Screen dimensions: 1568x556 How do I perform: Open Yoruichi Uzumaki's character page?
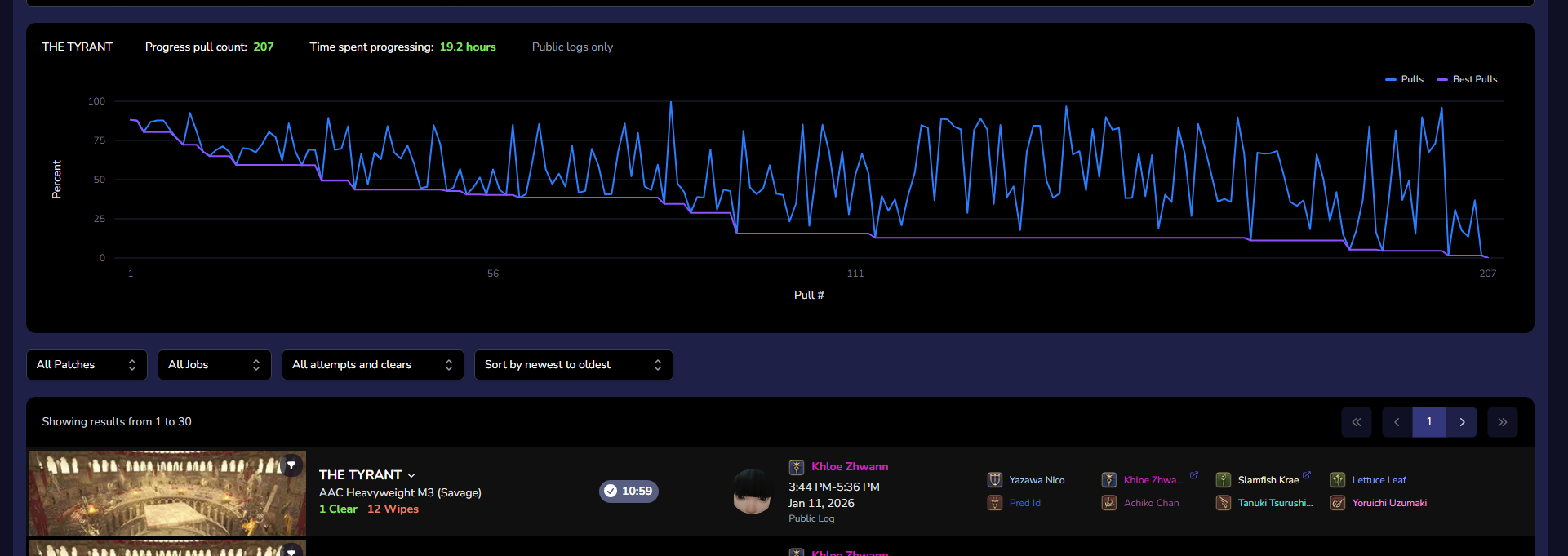point(1389,503)
